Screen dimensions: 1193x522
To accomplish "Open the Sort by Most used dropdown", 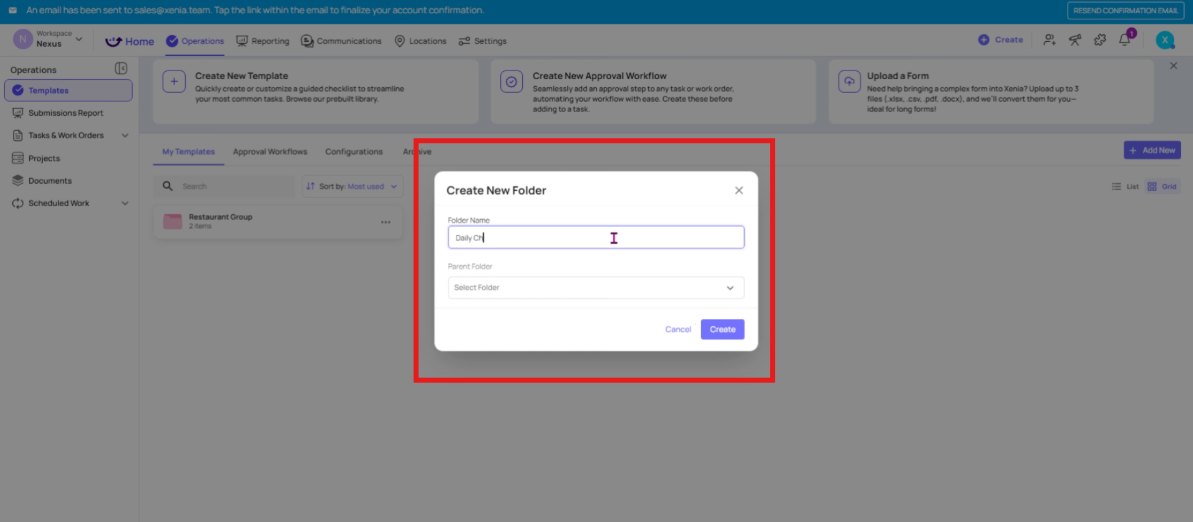I will [352, 186].
